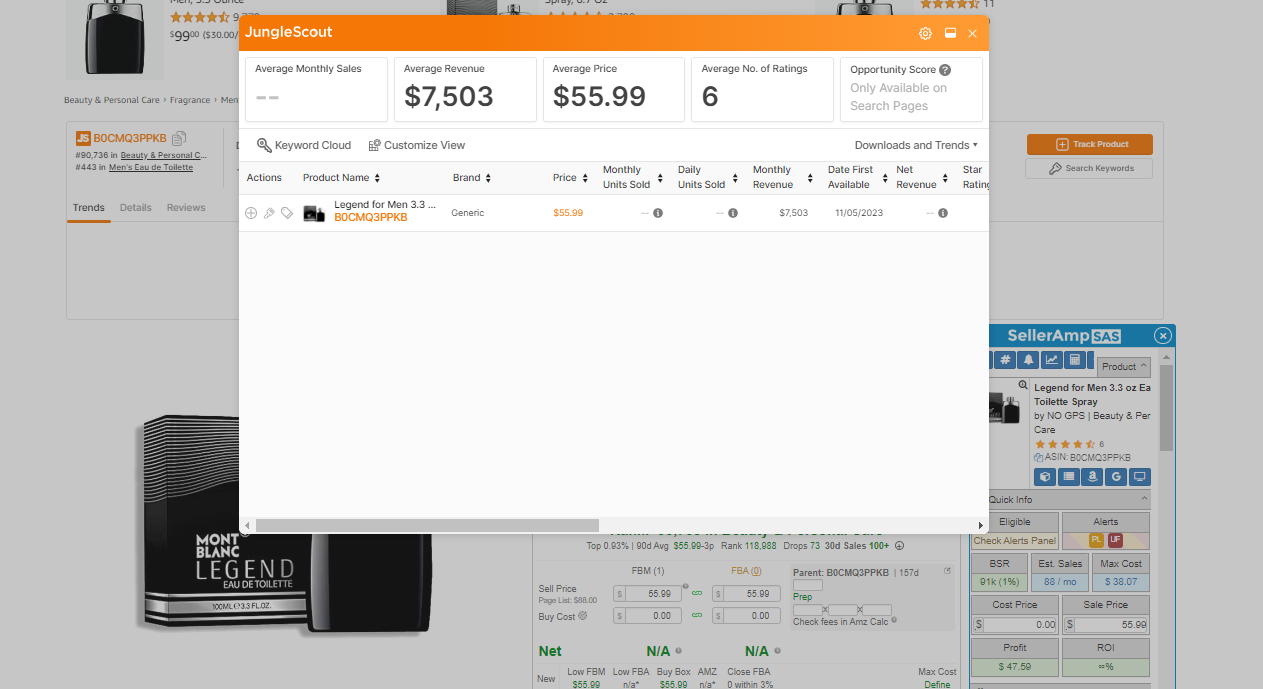
Task: Sort by Monthly Units Sold column
Action: (660, 178)
